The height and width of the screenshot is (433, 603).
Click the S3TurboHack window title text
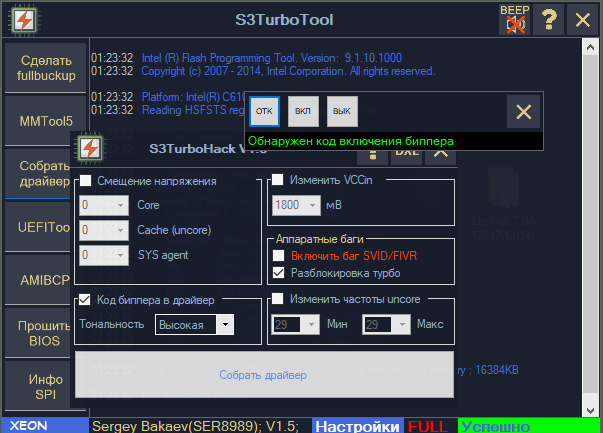pos(208,149)
